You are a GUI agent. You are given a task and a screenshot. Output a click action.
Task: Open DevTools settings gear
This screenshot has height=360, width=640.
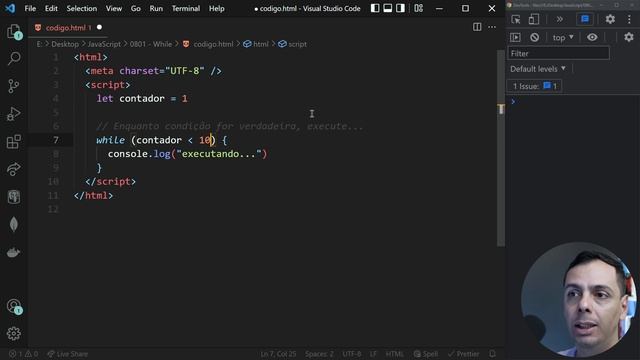pyautogui.click(x=610, y=19)
